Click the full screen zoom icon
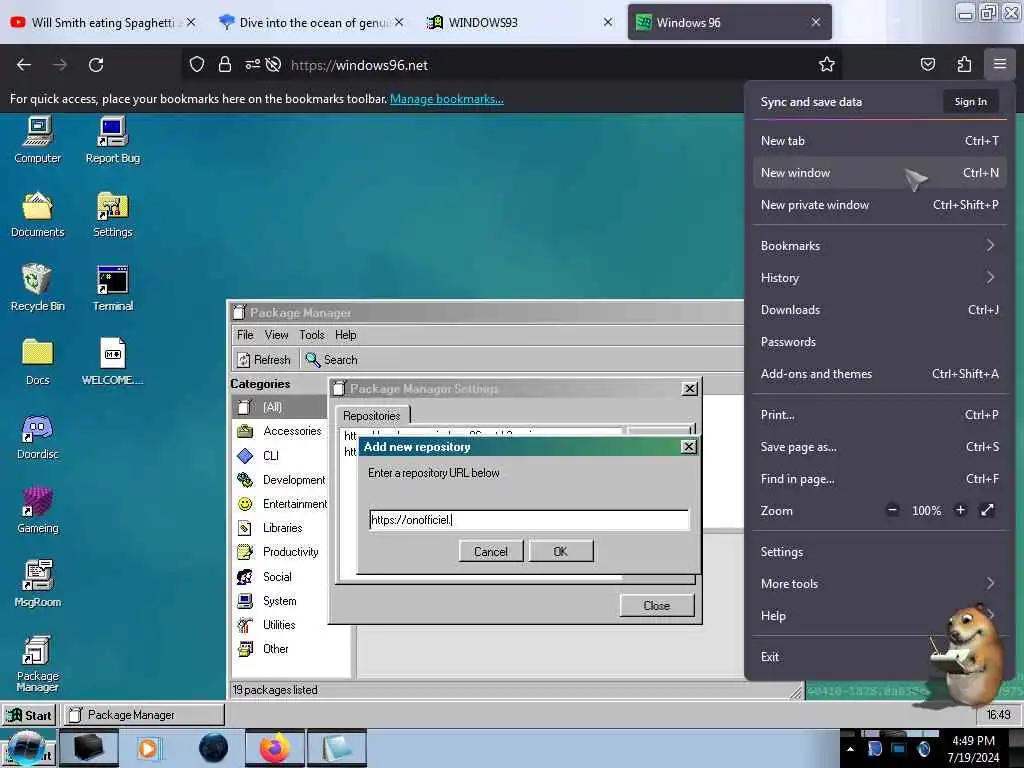 pos(987,510)
